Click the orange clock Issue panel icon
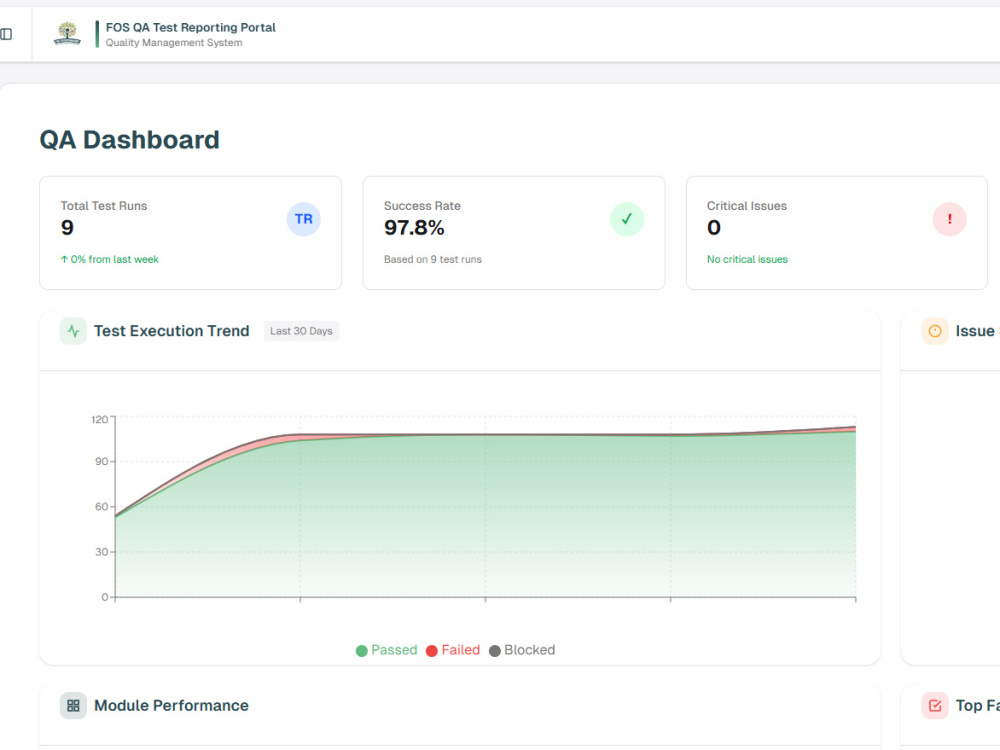The height and width of the screenshot is (750, 1000). (x=935, y=332)
